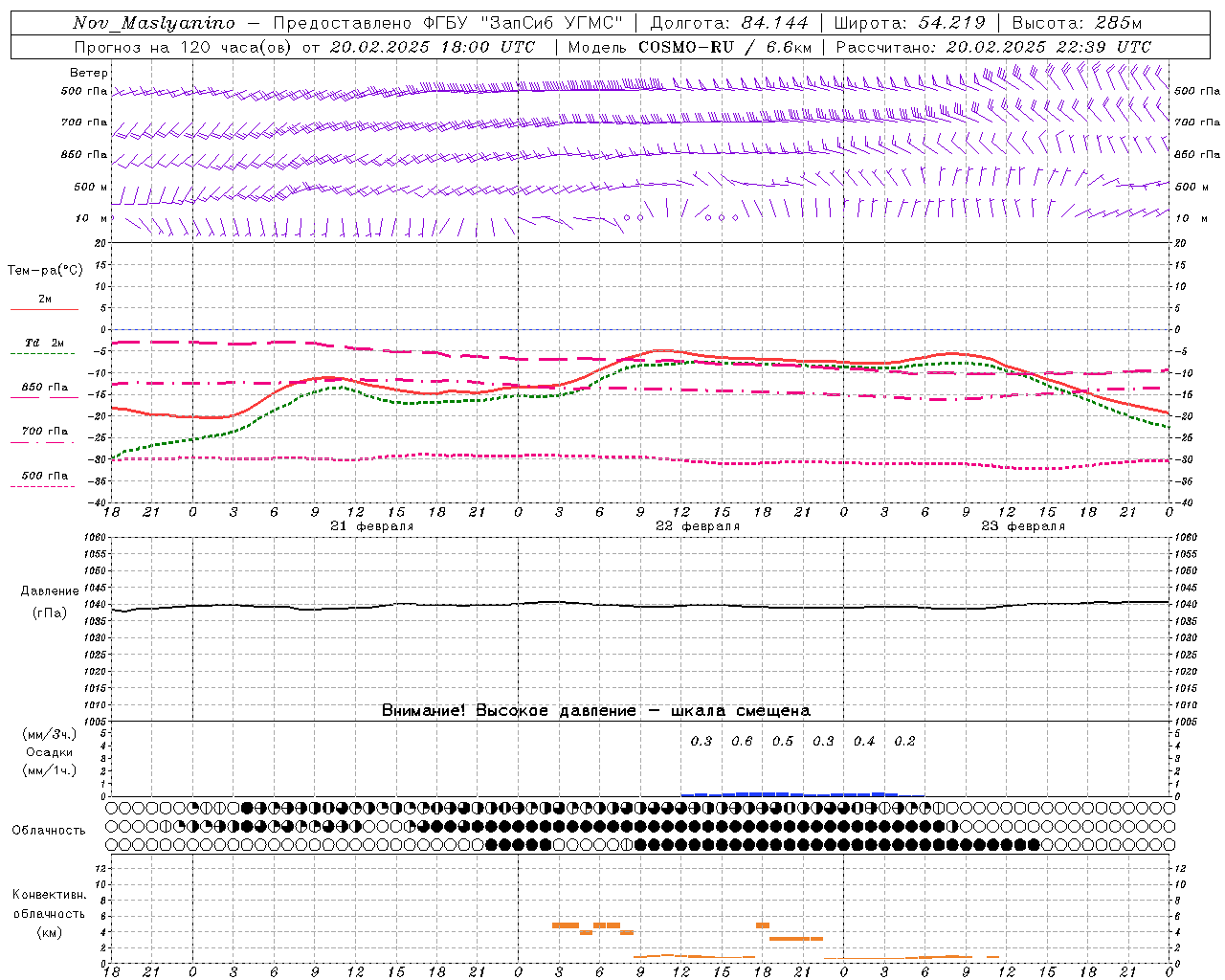
Task: Click the 0.2 precipitation amount value
Action: [905, 741]
